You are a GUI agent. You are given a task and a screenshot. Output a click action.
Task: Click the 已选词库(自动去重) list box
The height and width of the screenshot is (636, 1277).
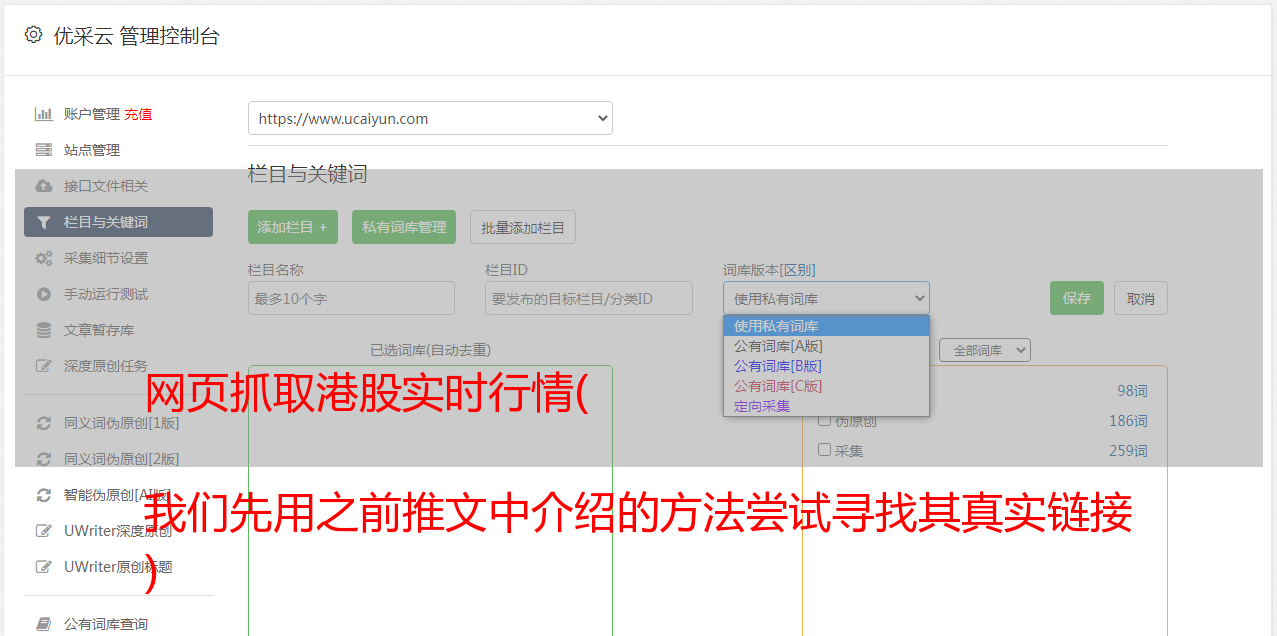(430, 500)
